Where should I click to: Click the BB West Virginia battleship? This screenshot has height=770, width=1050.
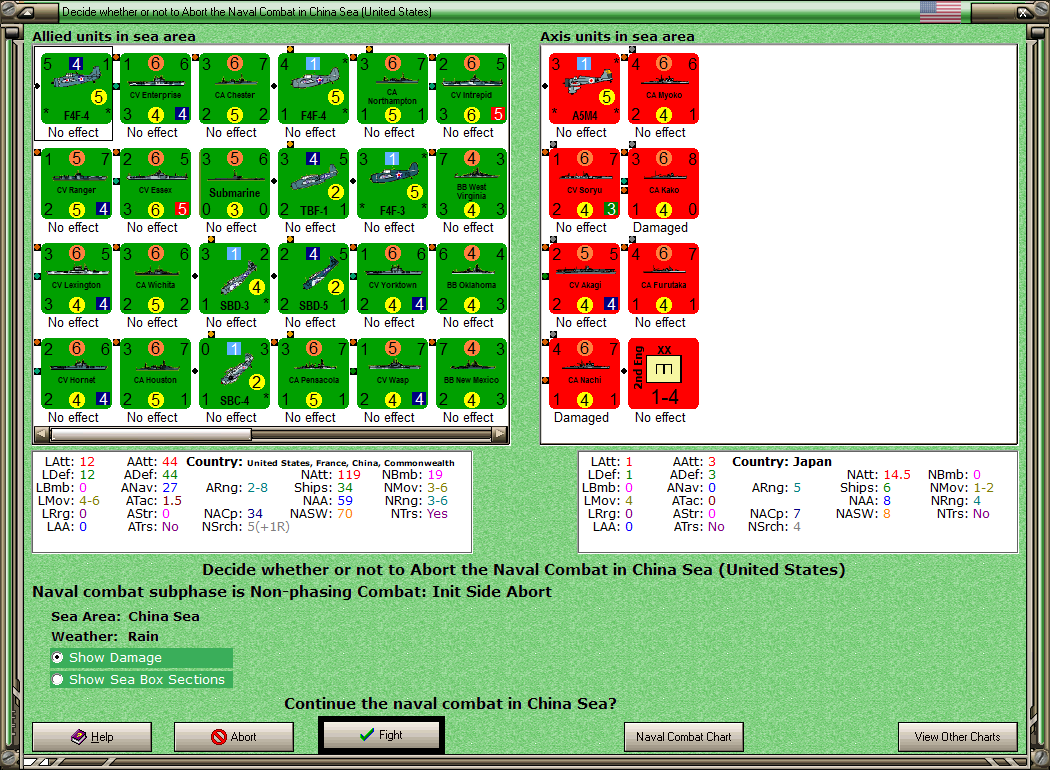pyautogui.click(x=471, y=184)
